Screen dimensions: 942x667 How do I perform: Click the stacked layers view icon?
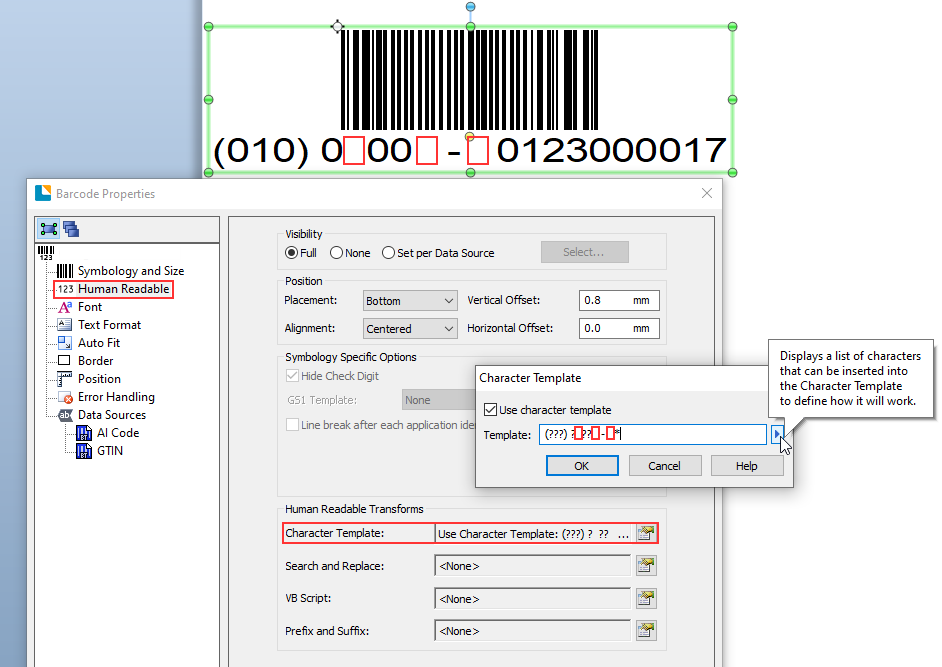point(71,229)
